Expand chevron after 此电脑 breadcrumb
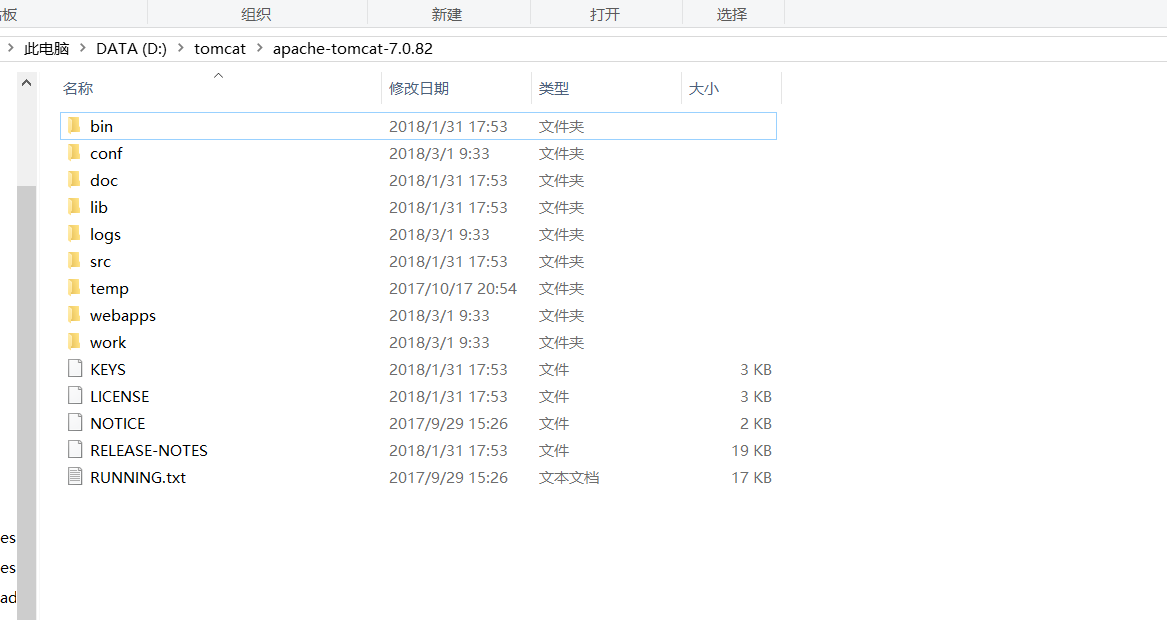The height and width of the screenshot is (620, 1167). coord(83,48)
